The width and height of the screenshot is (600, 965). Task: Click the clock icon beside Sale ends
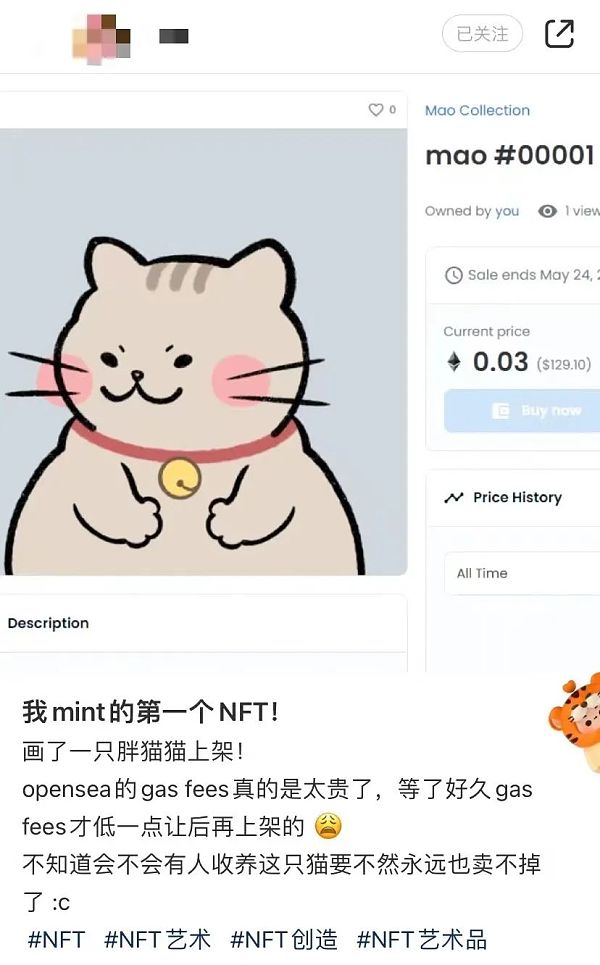[454, 275]
